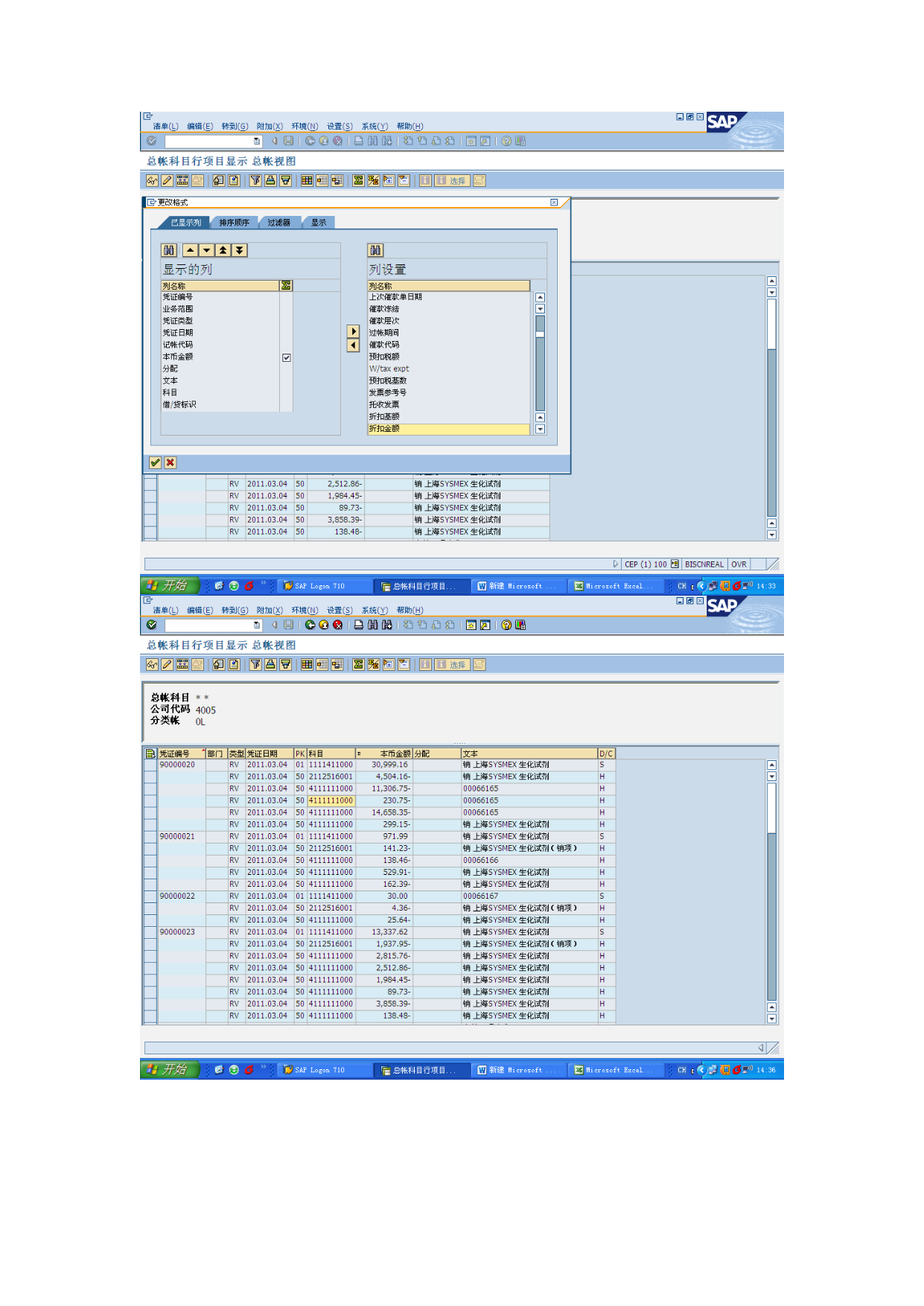Click Set filter funnel icon in 4005 list window

255,664
